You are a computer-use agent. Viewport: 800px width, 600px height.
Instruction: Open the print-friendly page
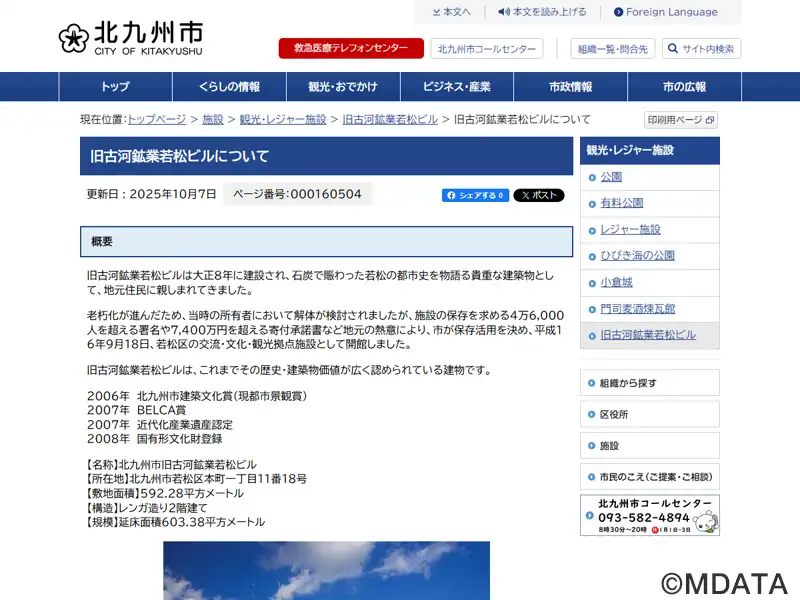tap(680, 120)
